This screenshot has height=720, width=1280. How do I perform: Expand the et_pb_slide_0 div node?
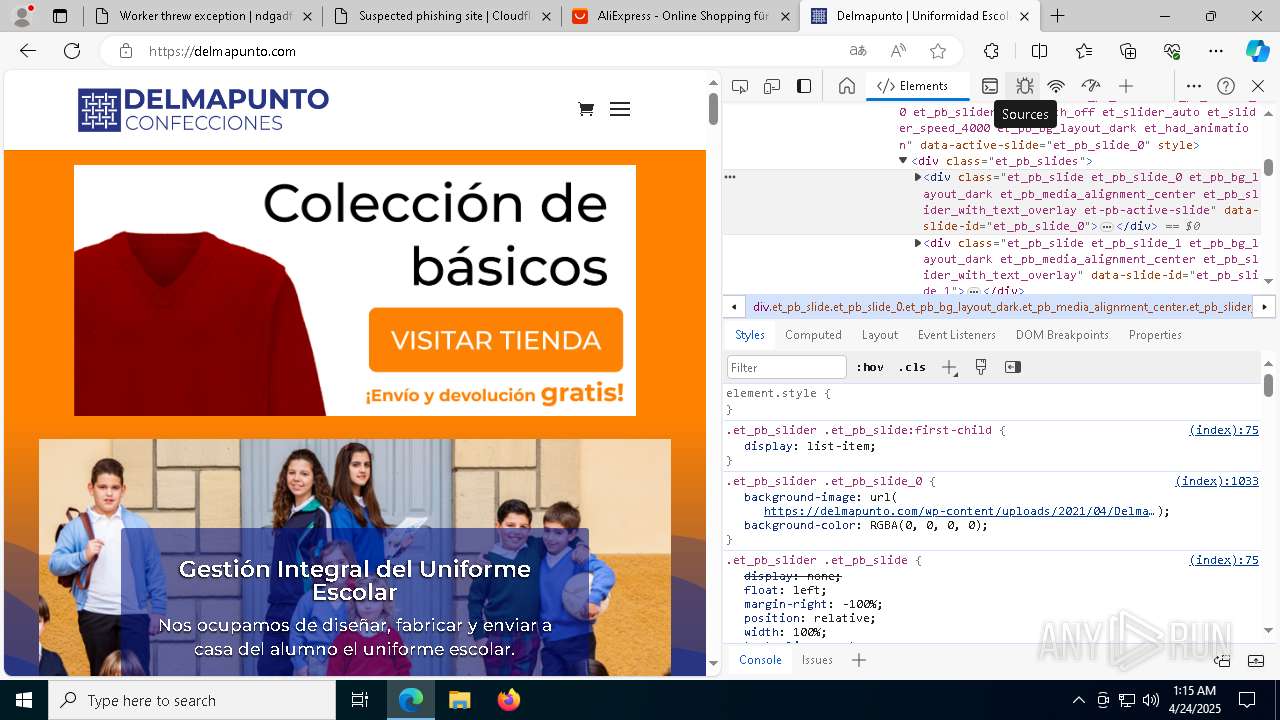click(918, 177)
